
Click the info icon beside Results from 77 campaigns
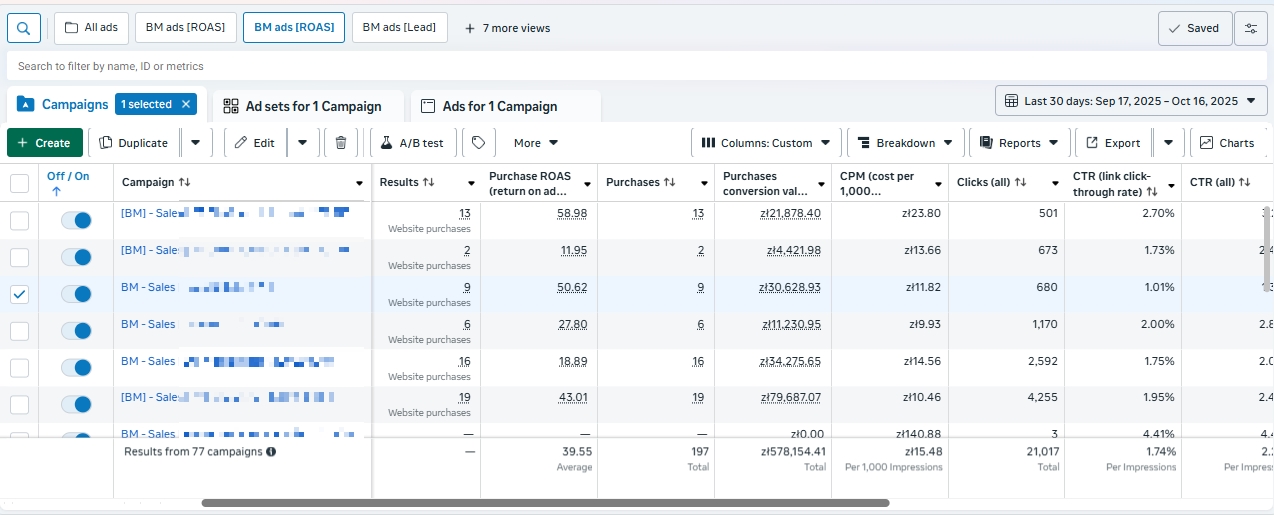pos(271,452)
